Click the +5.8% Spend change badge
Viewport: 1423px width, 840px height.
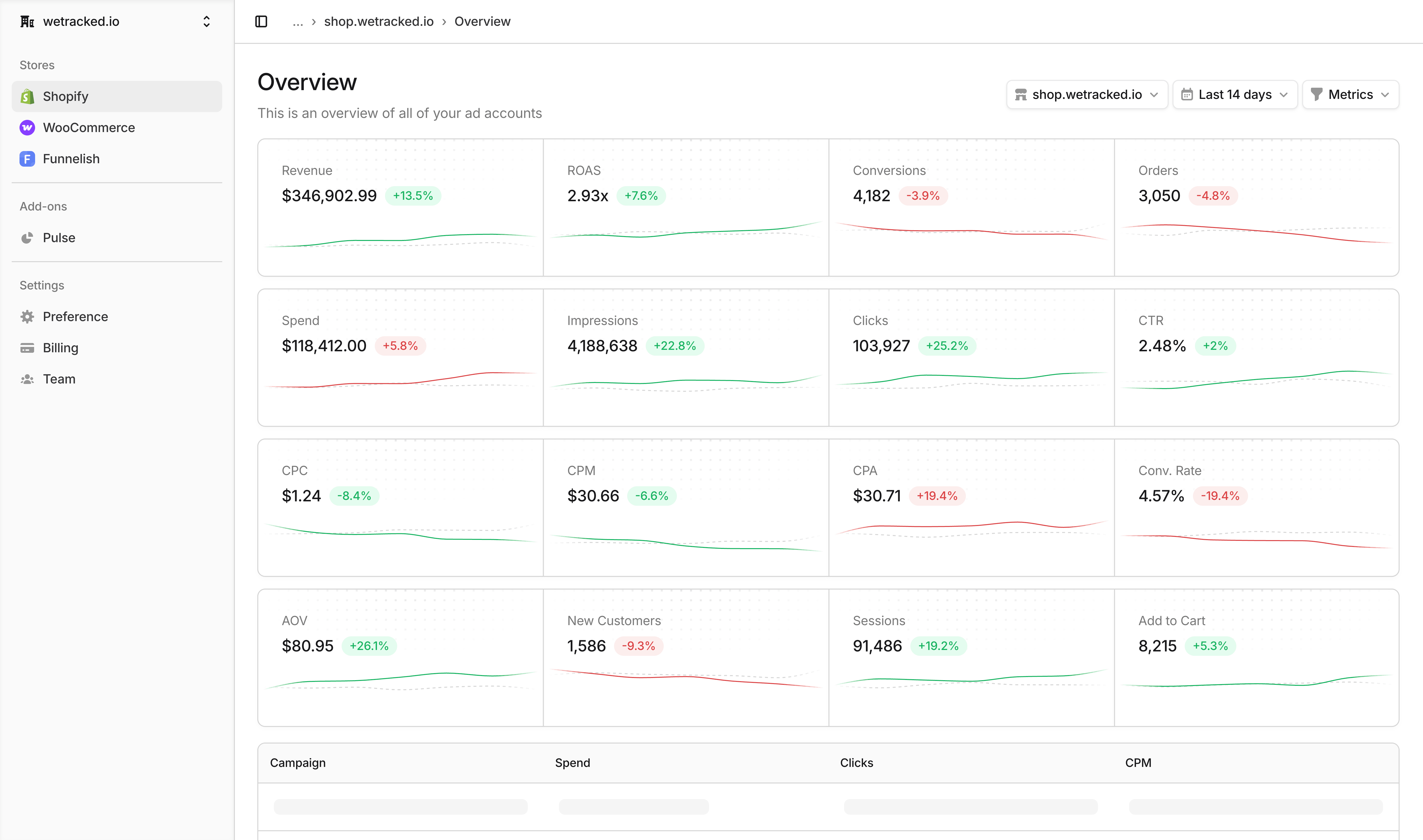(400, 346)
